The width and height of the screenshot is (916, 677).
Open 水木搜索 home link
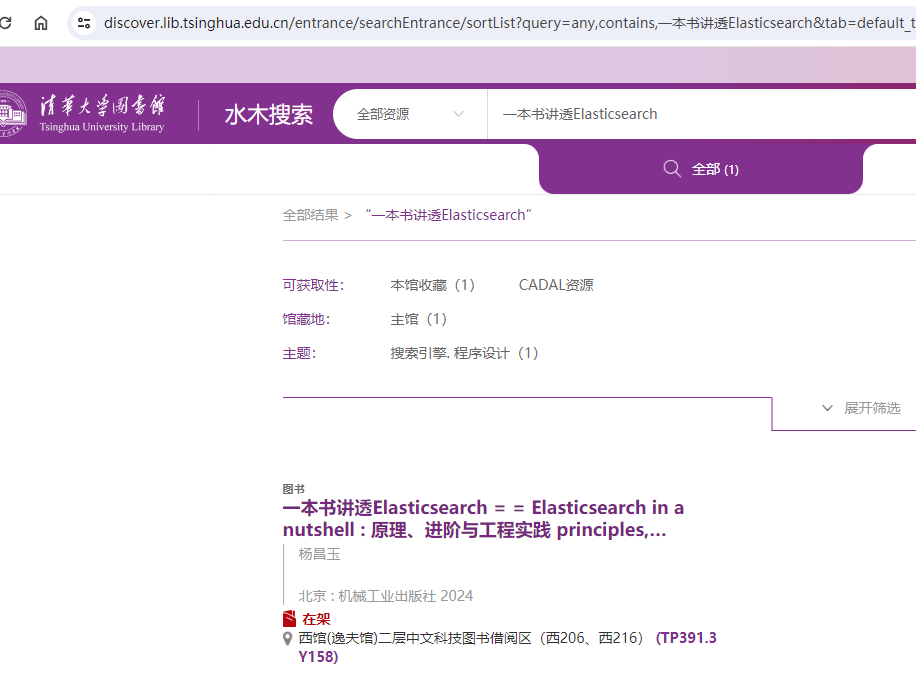point(269,114)
